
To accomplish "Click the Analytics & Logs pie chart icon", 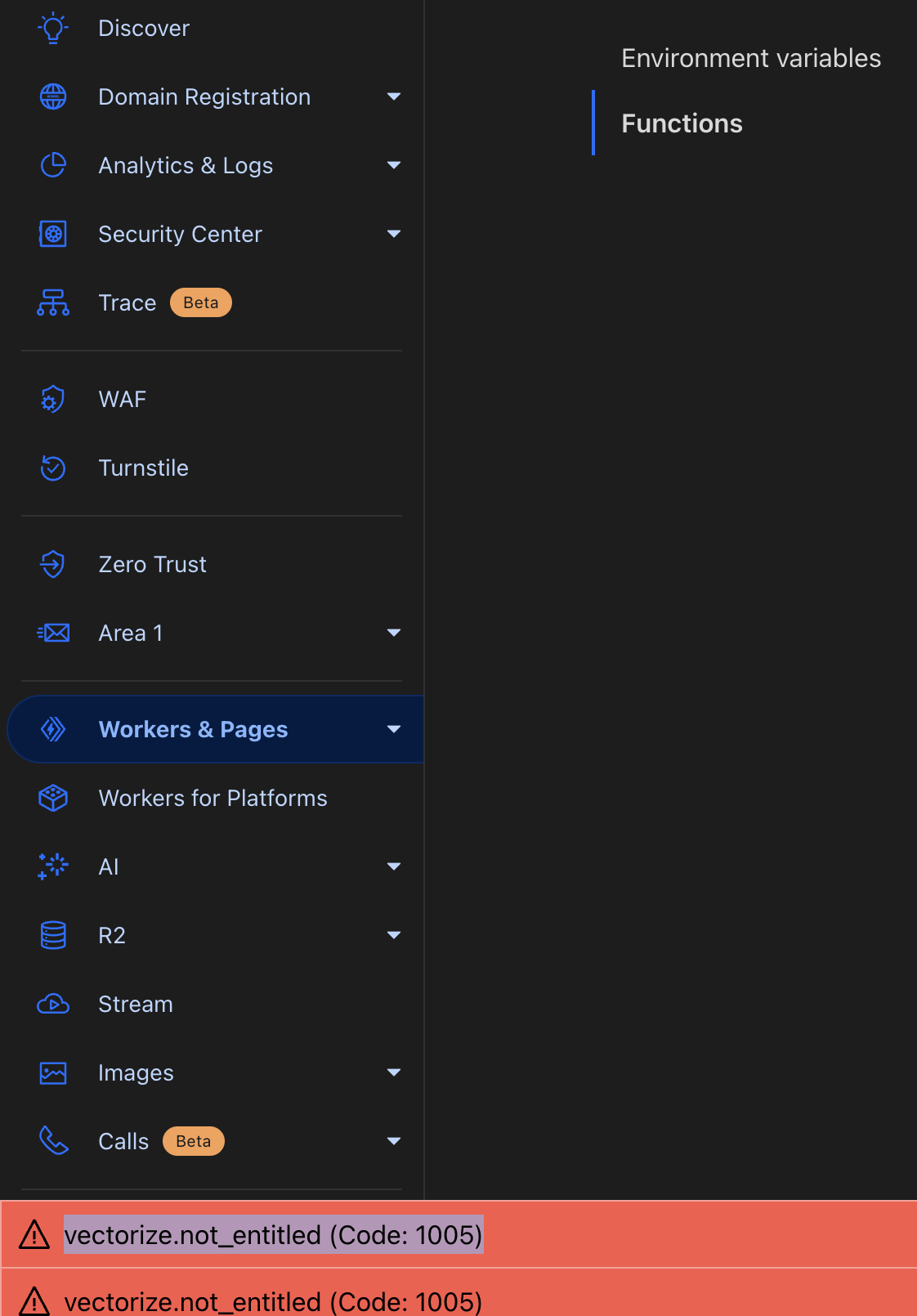I will point(51,165).
